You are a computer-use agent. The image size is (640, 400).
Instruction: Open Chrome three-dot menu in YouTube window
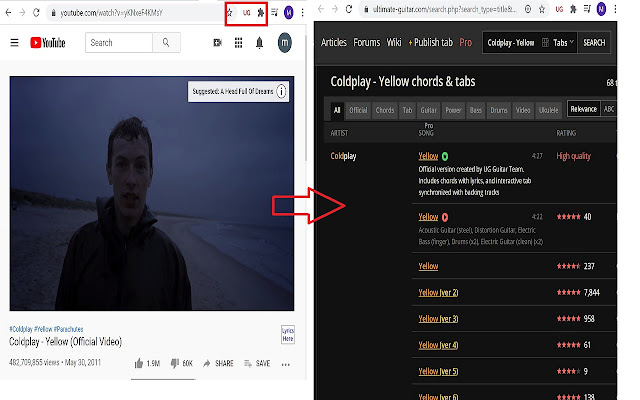tap(302, 13)
